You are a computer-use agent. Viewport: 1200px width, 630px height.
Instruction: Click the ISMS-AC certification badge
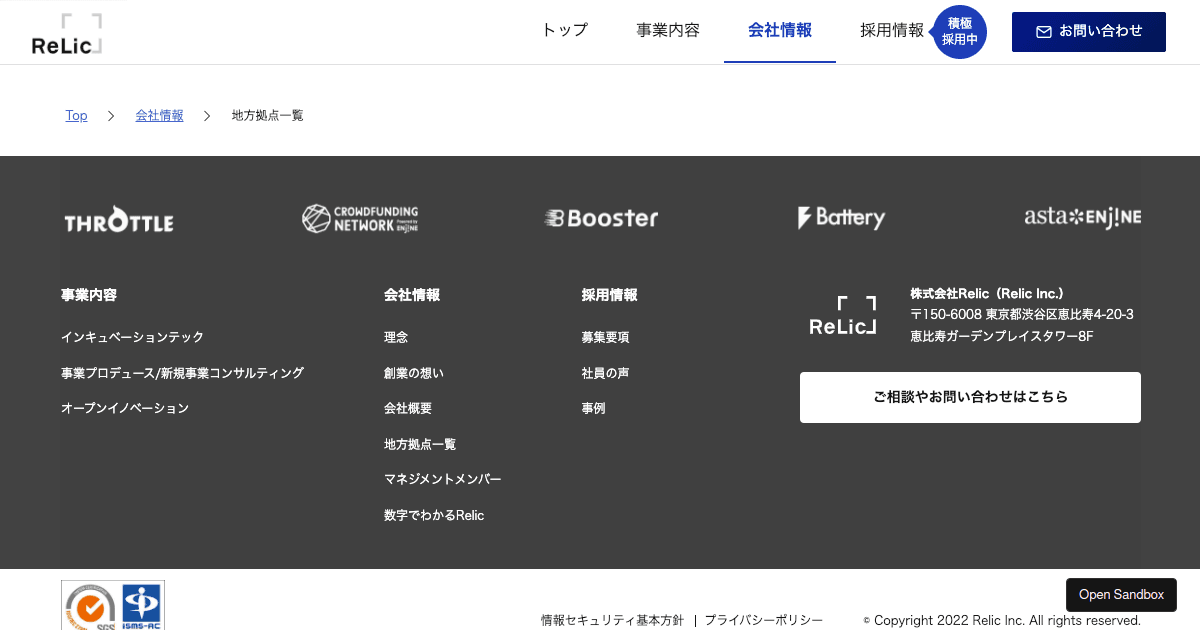click(141, 607)
